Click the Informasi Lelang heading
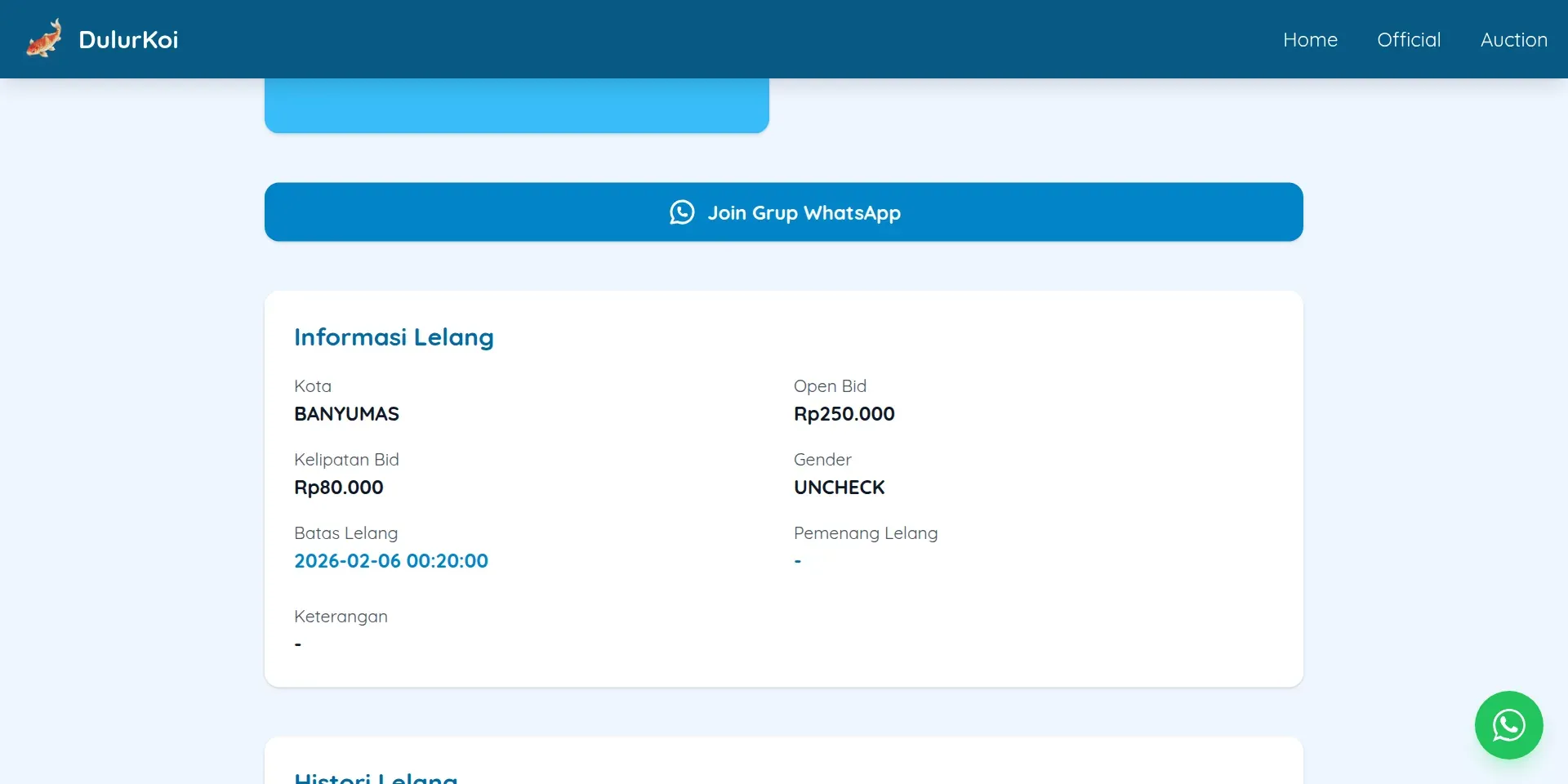The height and width of the screenshot is (784, 1568). (394, 337)
